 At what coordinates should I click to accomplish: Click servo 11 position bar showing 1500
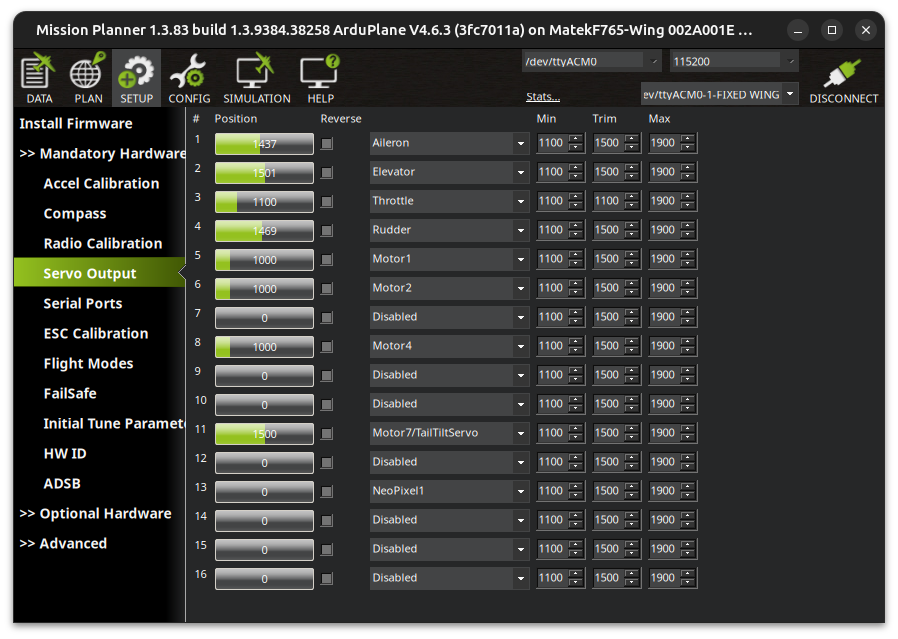click(x=264, y=433)
